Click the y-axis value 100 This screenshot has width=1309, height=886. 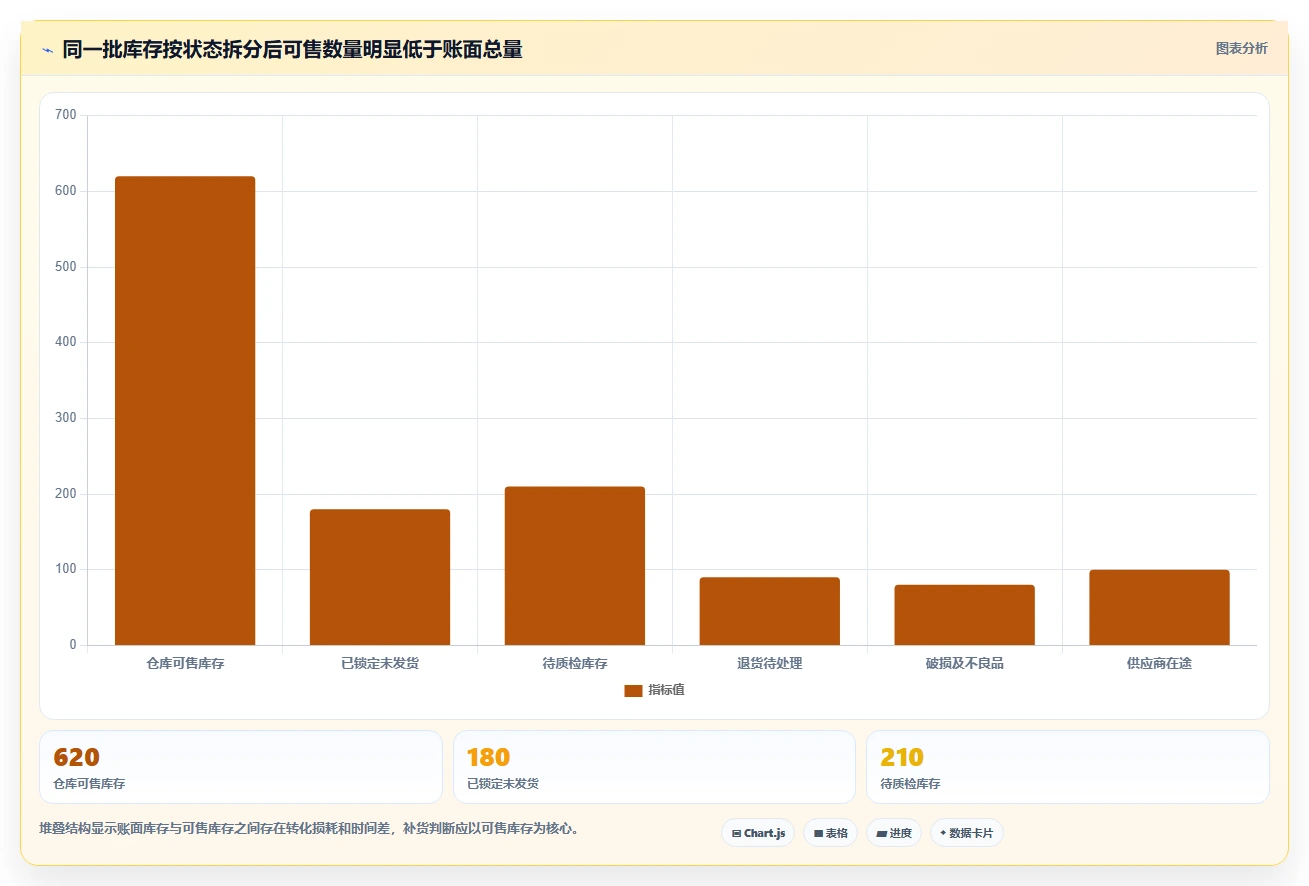66,569
